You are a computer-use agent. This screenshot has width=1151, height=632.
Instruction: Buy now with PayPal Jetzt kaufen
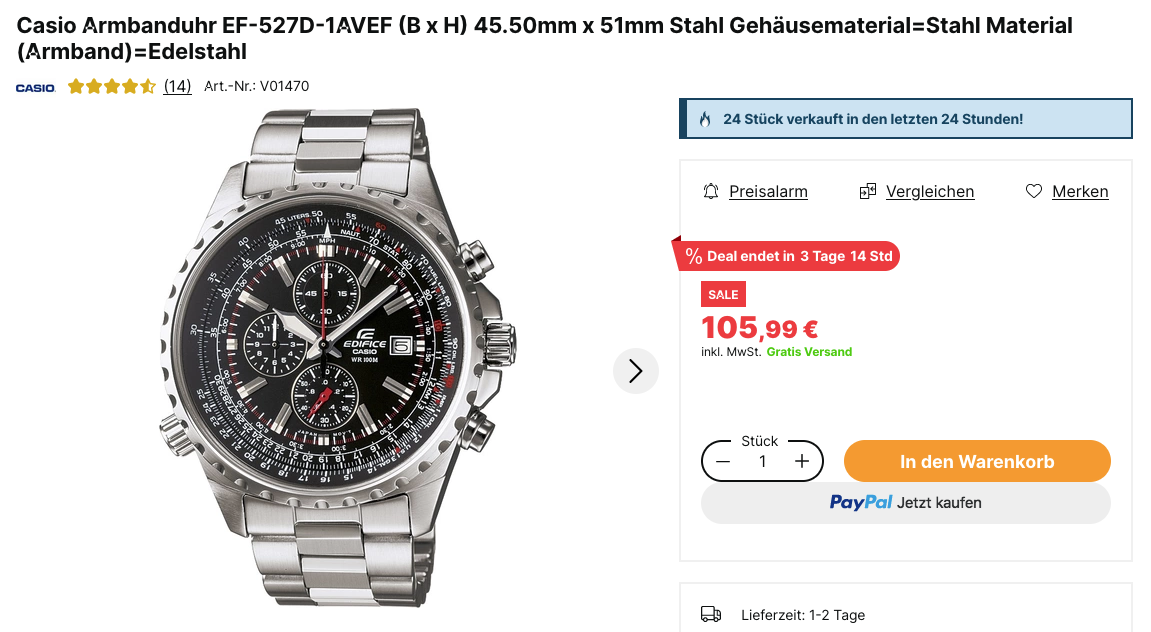(905, 503)
